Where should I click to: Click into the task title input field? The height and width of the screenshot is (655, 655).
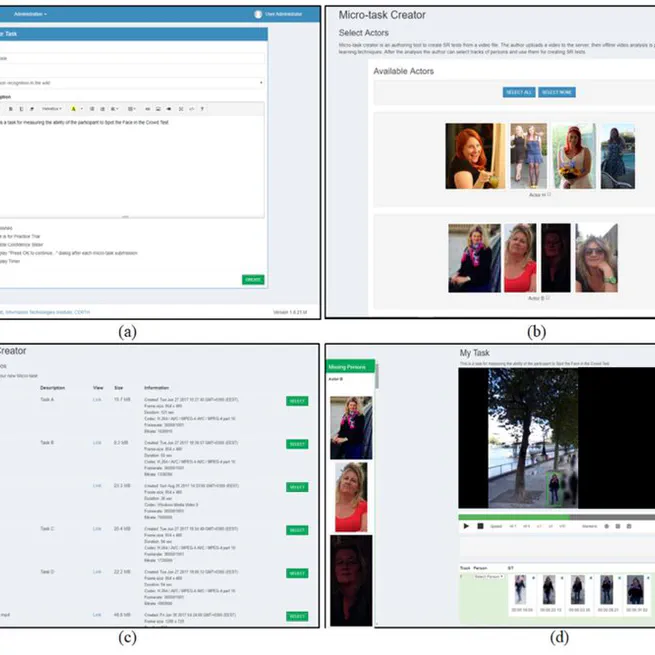[131, 58]
